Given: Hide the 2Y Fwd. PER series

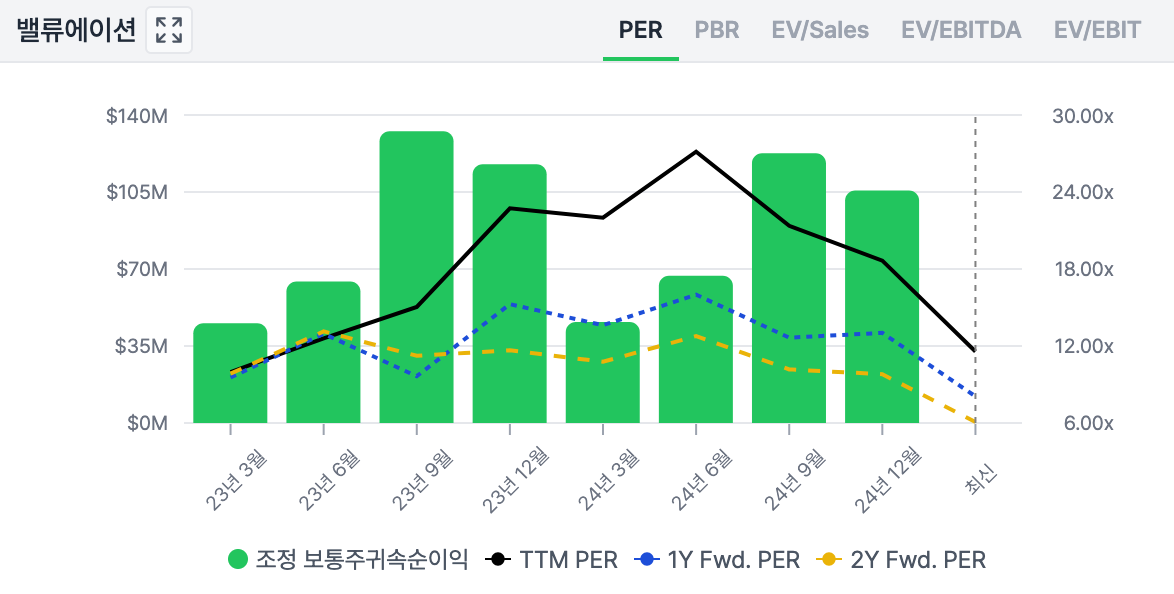Looking at the screenshot, I should pyautogui.click(x=901, y=560).
